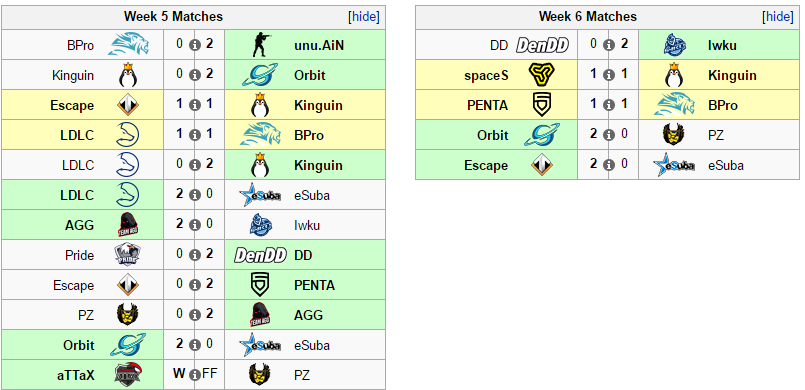This screenshot has width=805, height=390.
Task: Click the Iwku logo in Week 6
Action: click(x=674, y=45)
